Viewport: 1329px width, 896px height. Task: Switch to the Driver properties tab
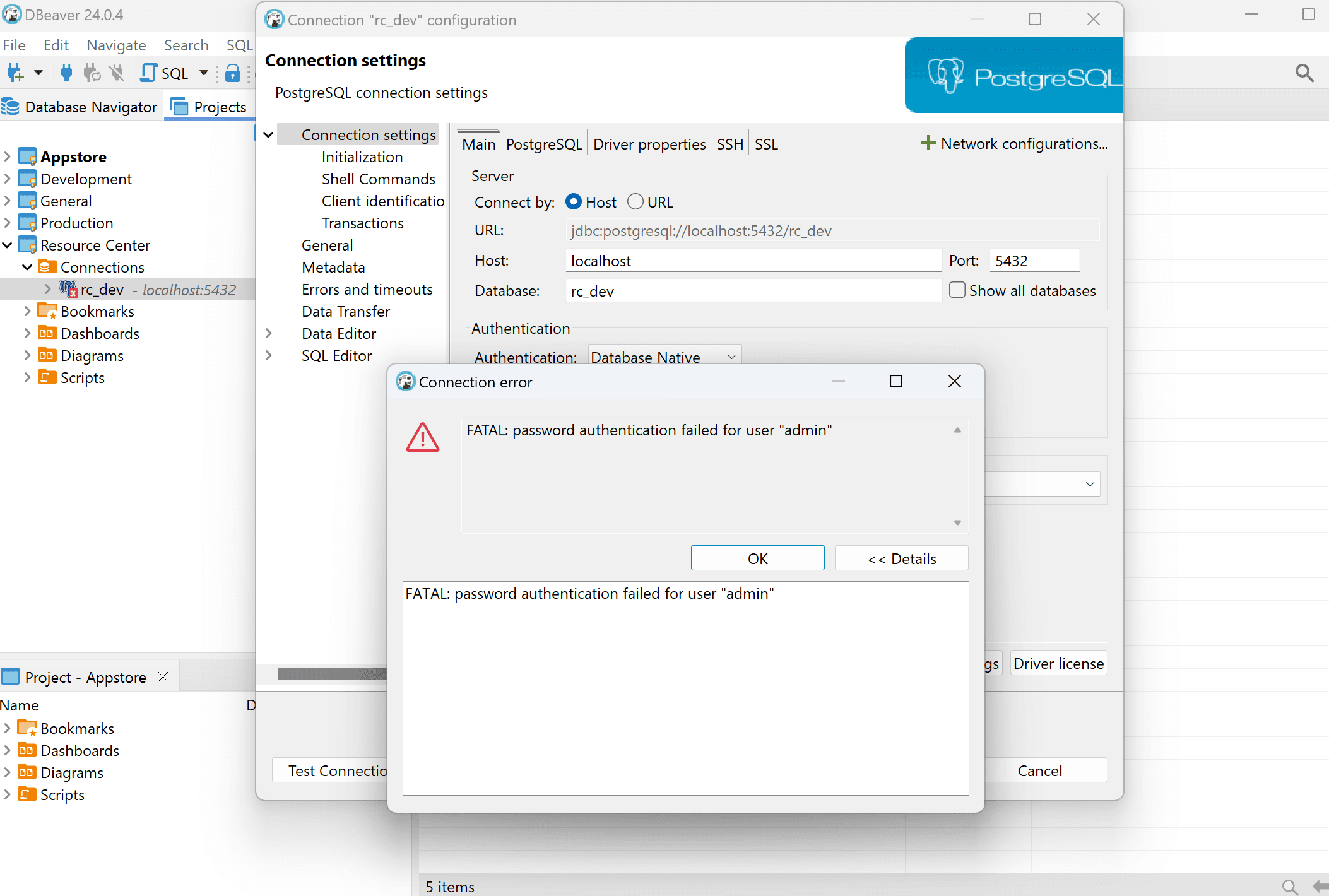click(649, 144)
